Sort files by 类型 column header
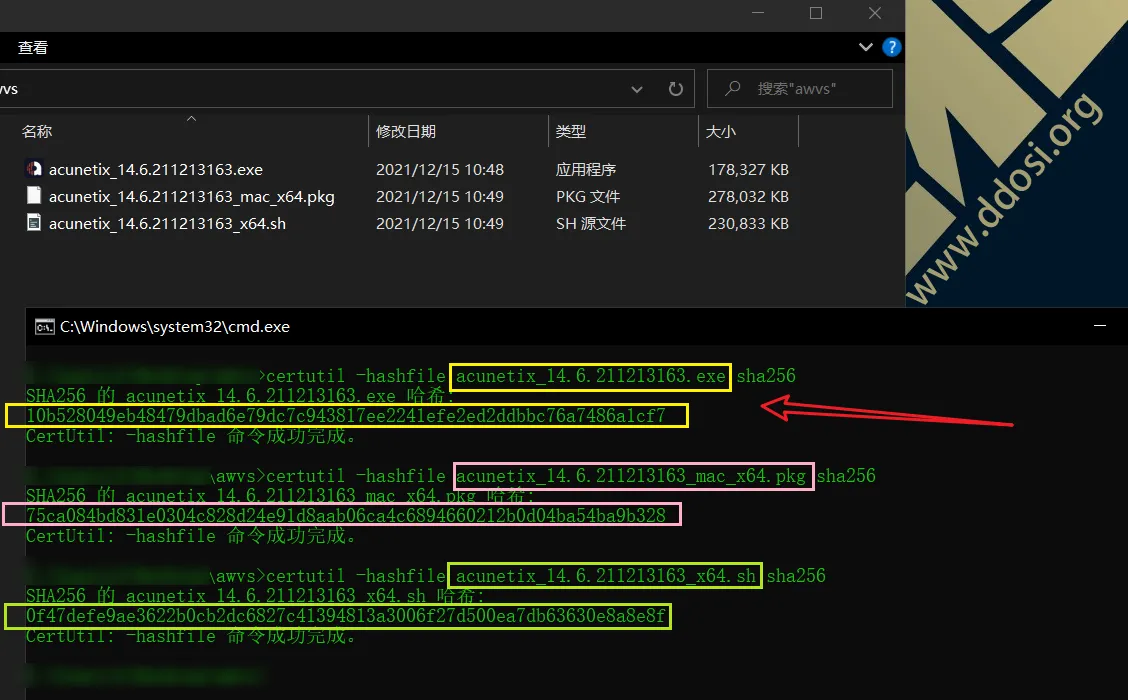Image resolution: width=1128 pixels, height=700 pixels. coord(570,132)
